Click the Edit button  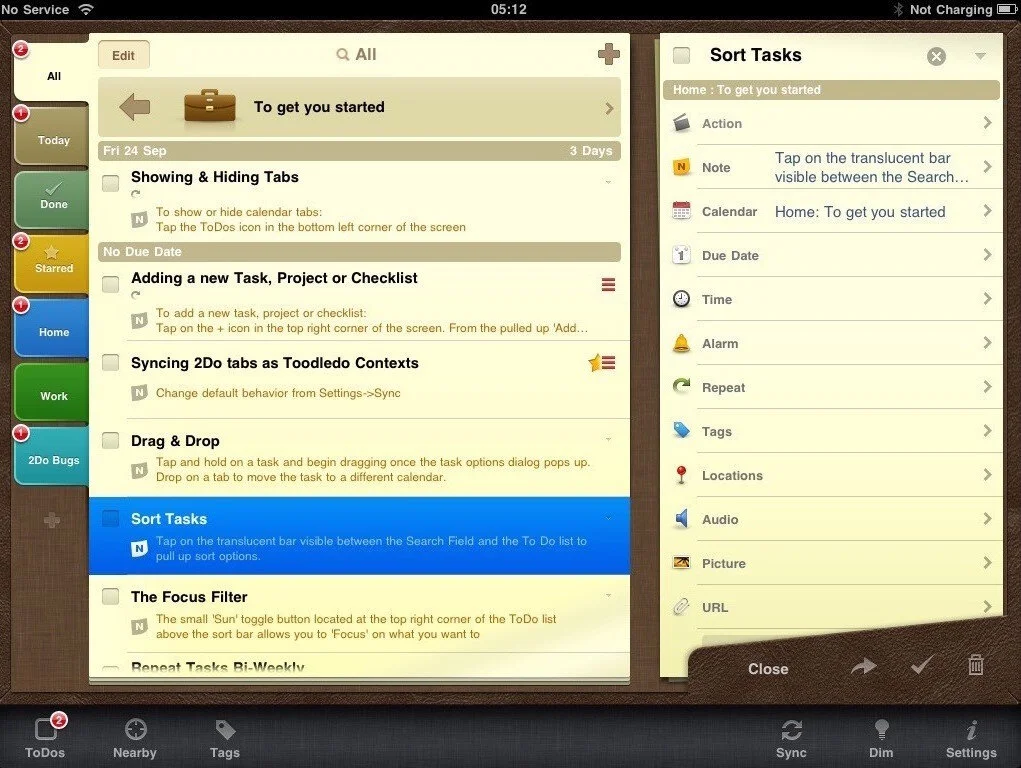(124, 55)
